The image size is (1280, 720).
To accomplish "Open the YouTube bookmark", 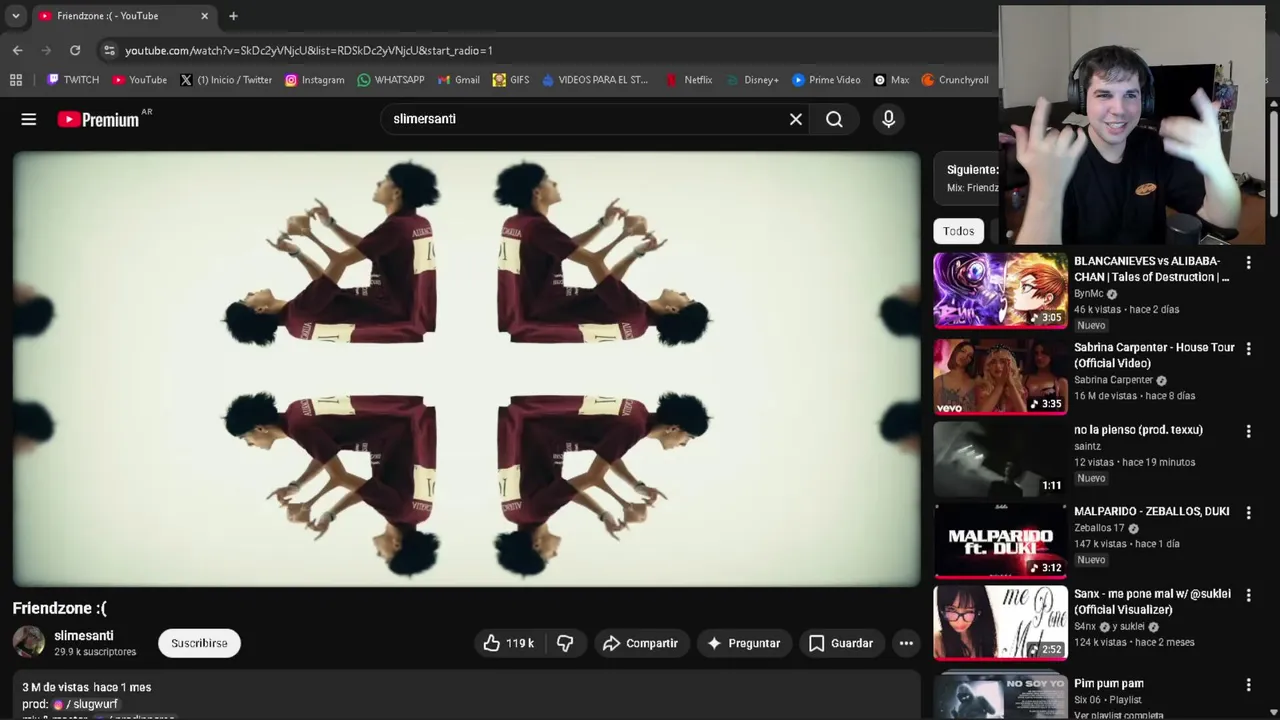I will 139,80.
